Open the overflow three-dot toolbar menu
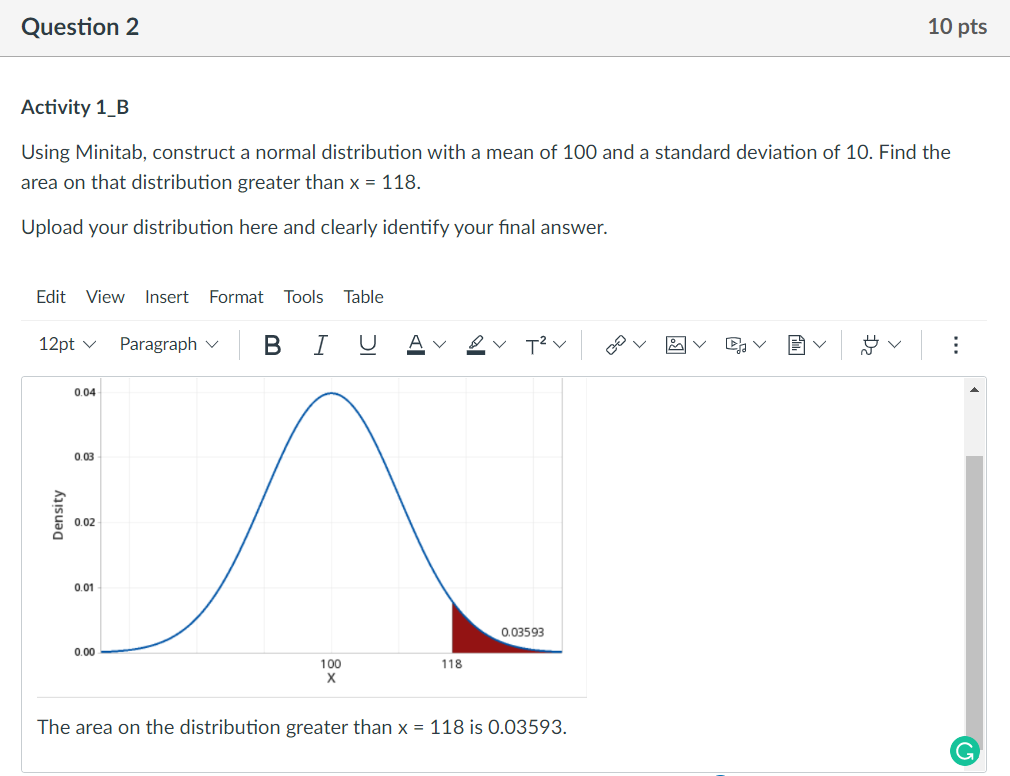 955,345
